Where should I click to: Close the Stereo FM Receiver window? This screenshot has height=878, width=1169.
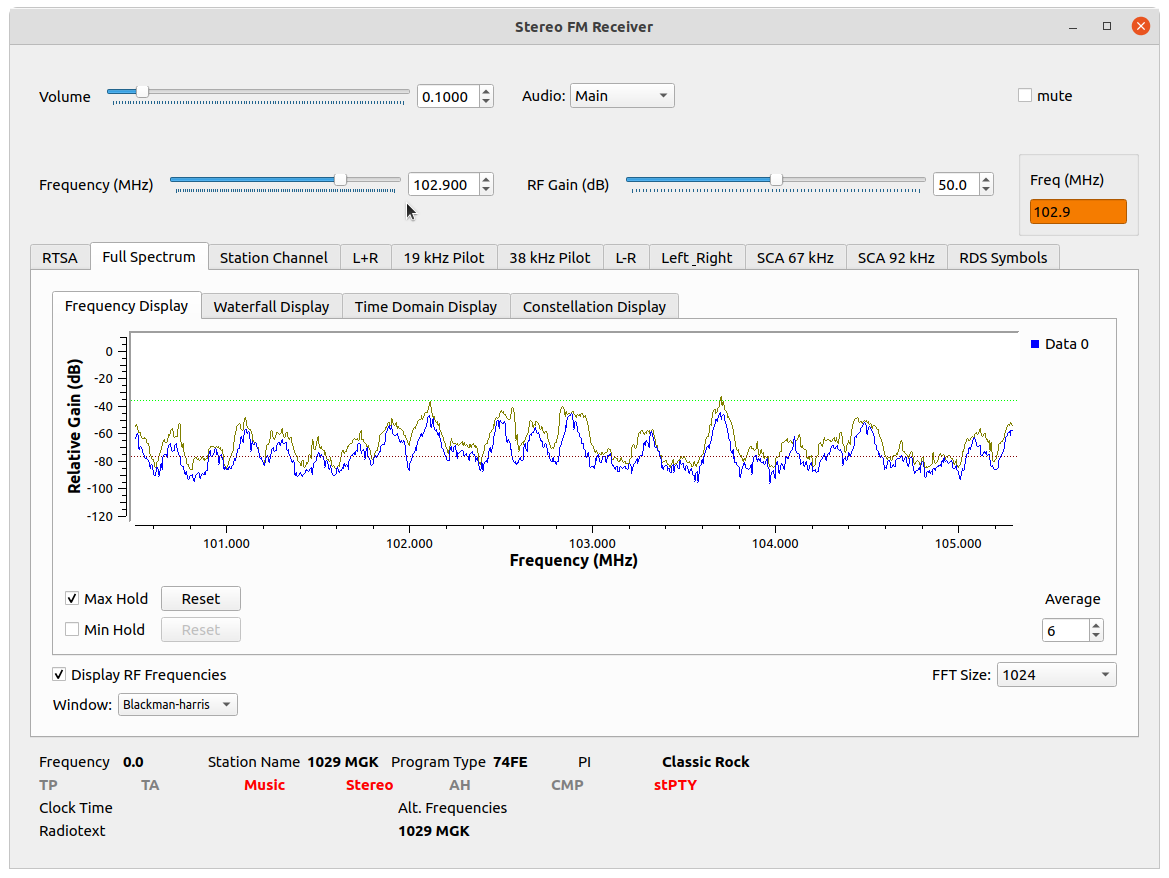1140,27
